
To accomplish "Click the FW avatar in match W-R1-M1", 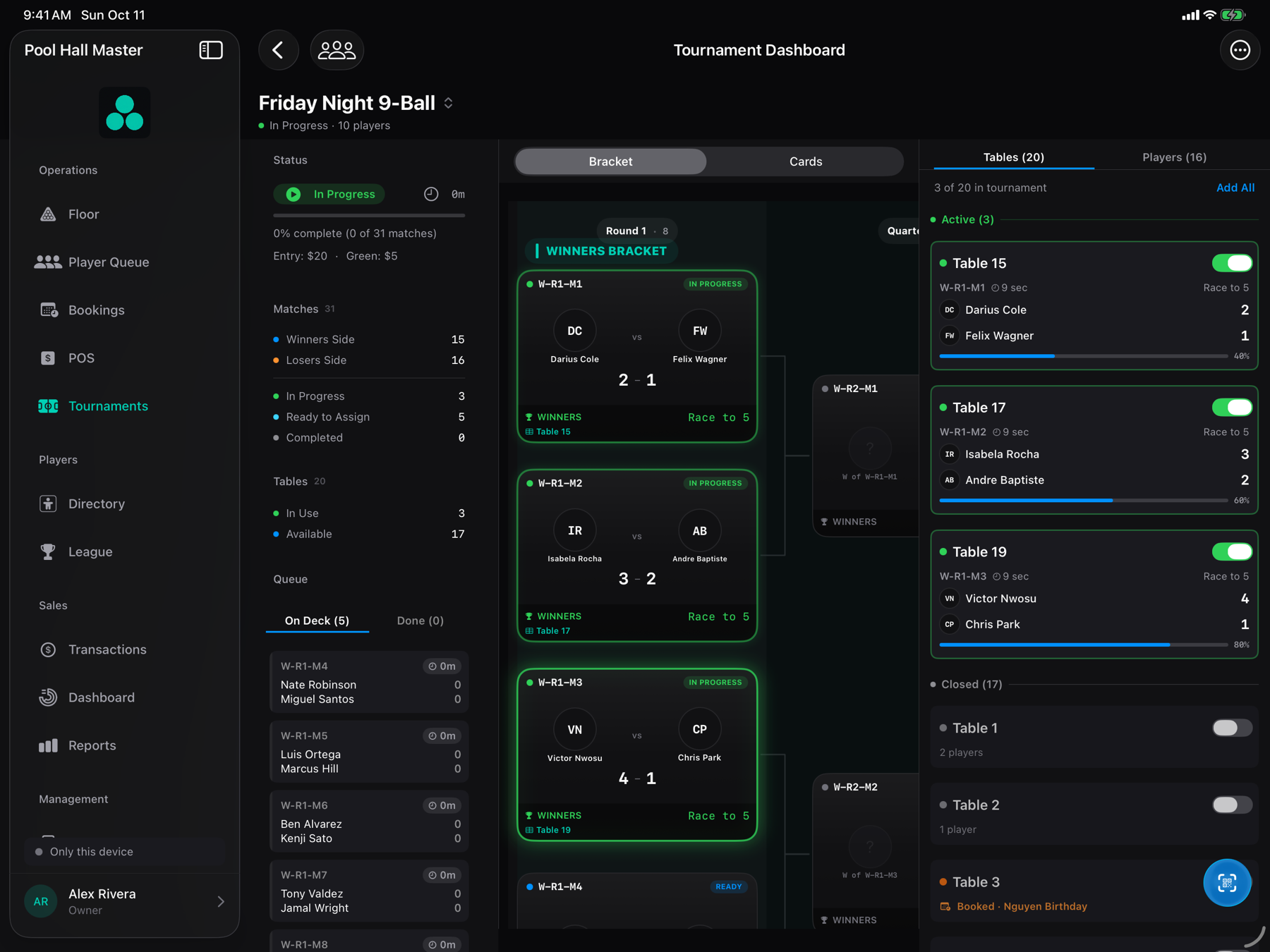I will click(x=700, y=331).
